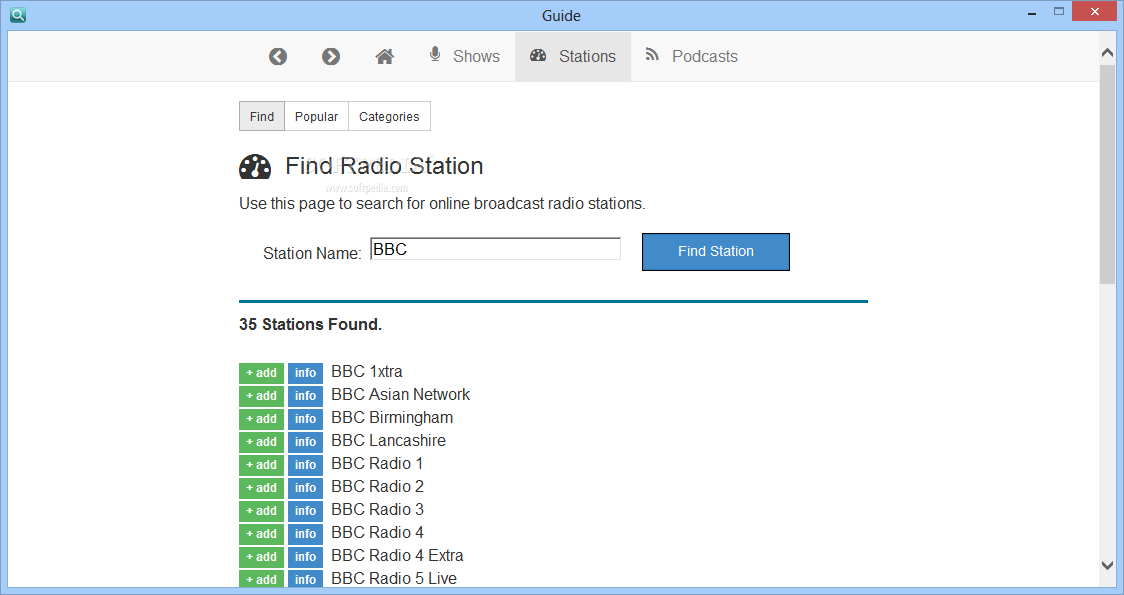The image size is (1124, 595).
Task: Click the BBC 1xtra station name
Action: [367, 371]
